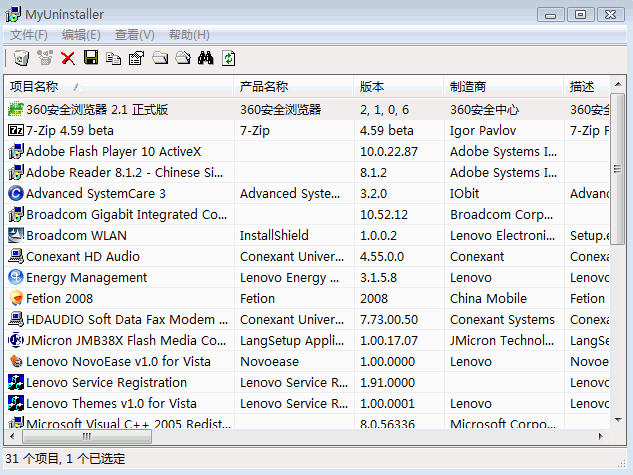This screenshot has height=475, width=633.
Task: Select the Lenovo Service Registration entry
Action: (x=107, y=382)
